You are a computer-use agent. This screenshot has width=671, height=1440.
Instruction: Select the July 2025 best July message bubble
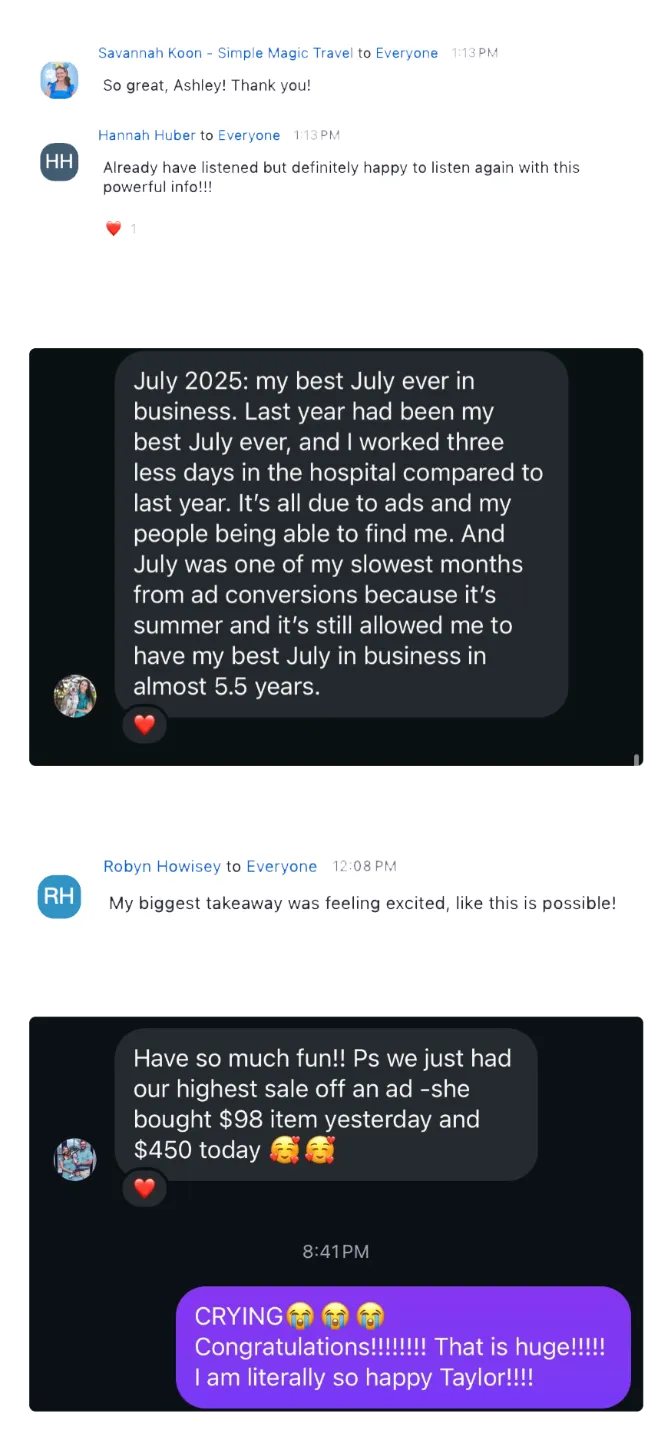[340, 533]
